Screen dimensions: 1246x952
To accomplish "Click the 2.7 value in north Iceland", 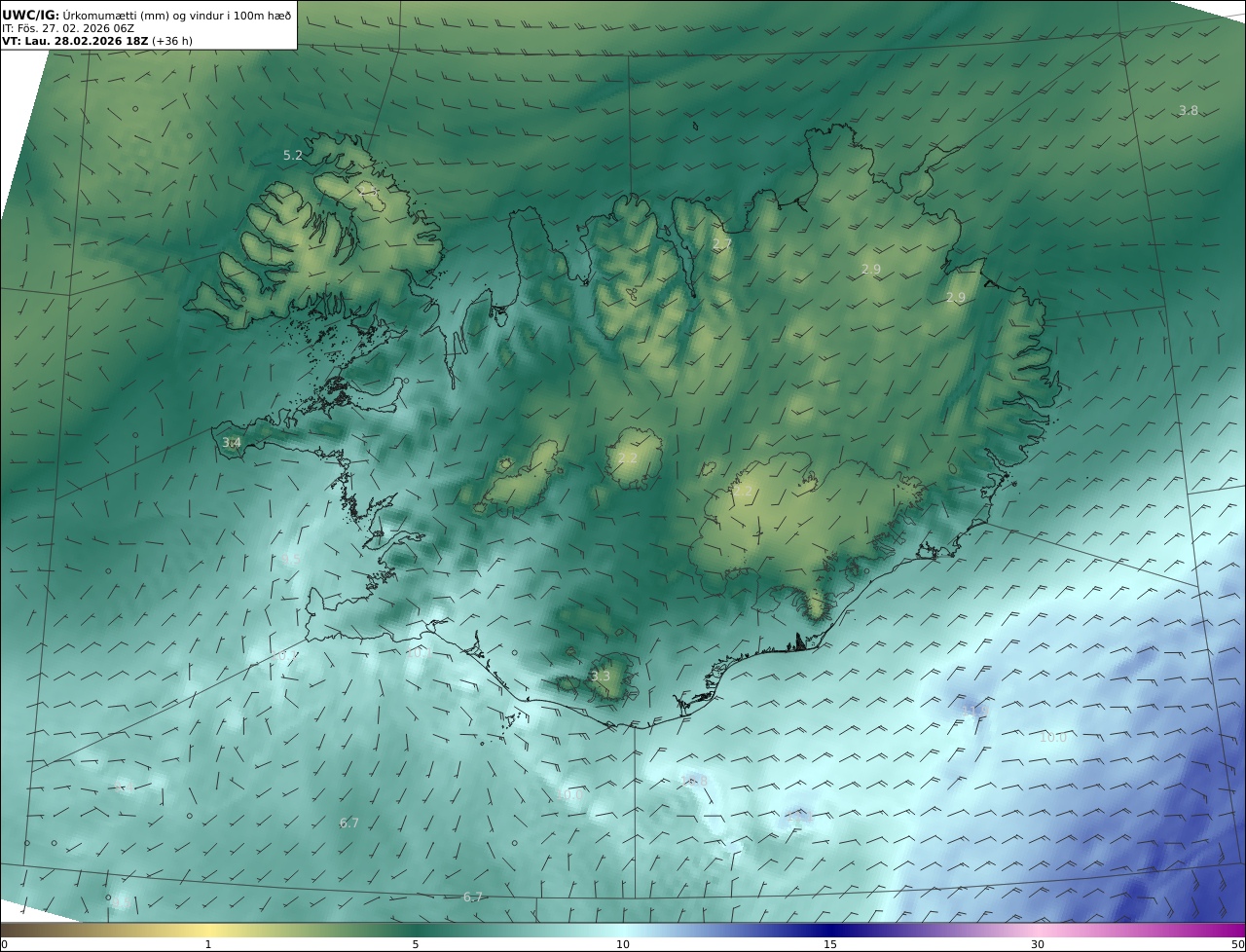I will (721, 244).
